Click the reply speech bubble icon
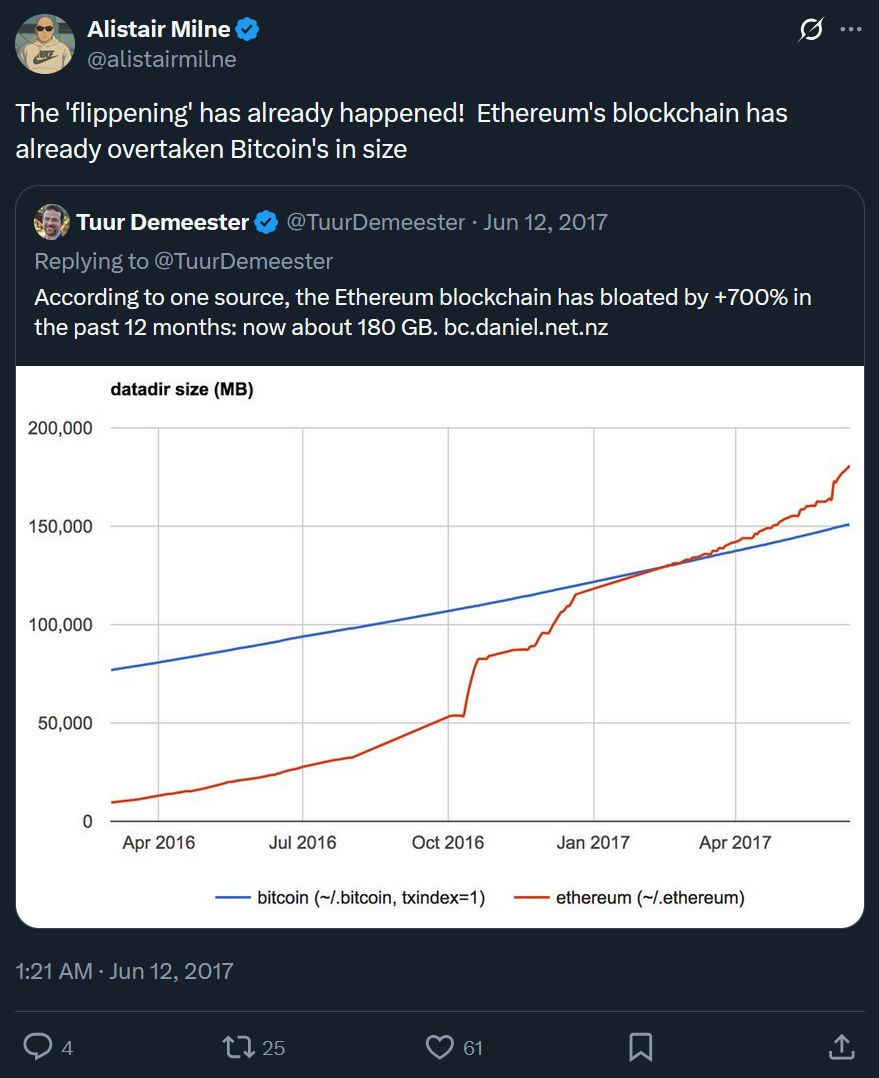Screen dimensions: 879x1078 37,1046
